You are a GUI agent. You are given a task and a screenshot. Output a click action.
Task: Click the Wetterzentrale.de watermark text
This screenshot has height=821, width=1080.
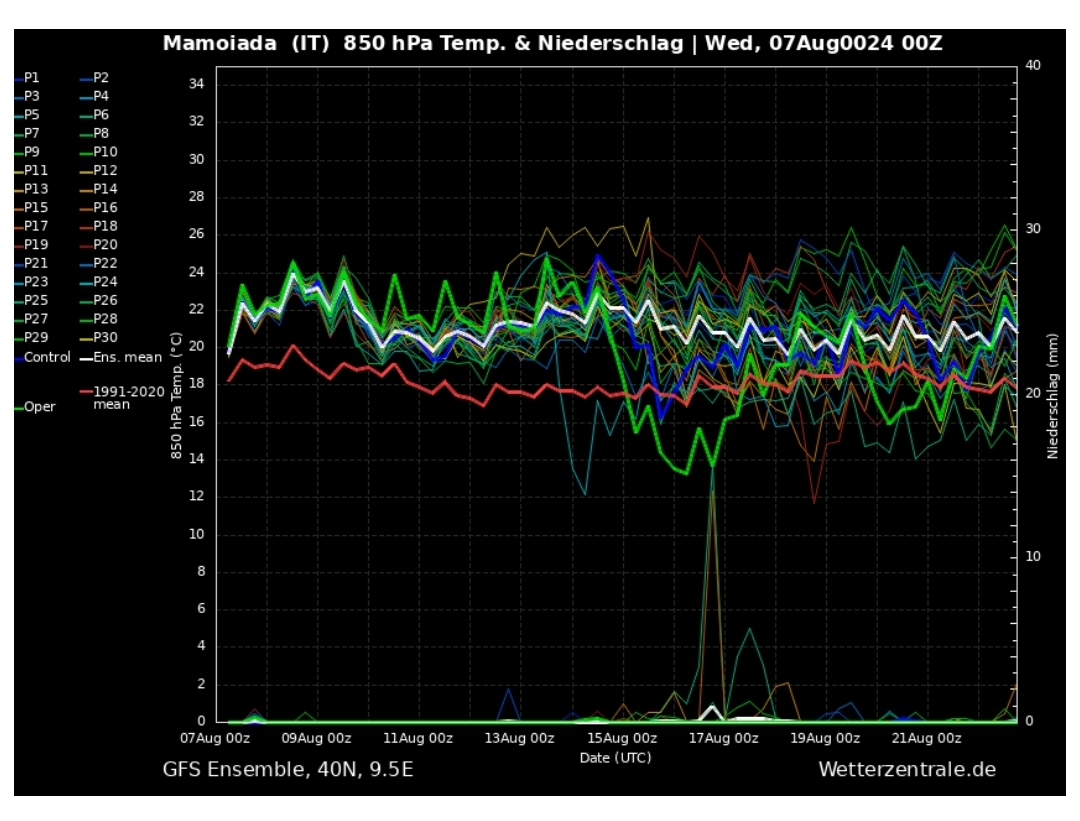[x=906, y=769]
